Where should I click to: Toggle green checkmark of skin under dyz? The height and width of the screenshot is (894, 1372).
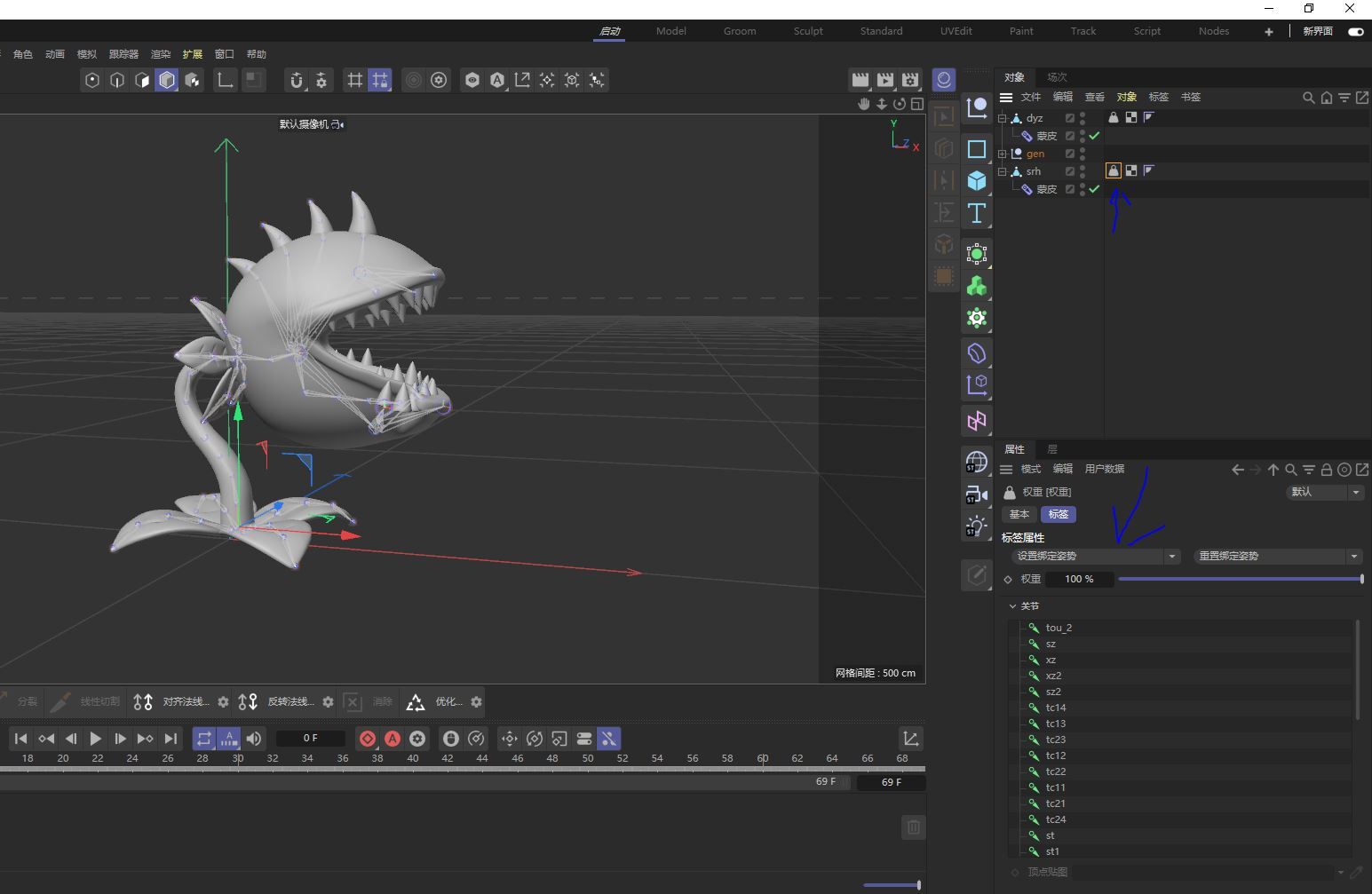[x=1094, y=136]
